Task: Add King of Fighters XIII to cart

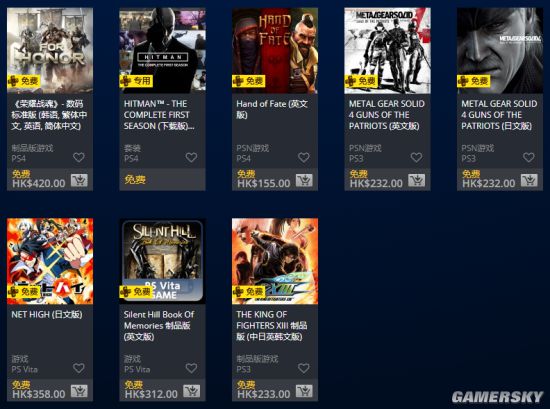Action: 304,391
